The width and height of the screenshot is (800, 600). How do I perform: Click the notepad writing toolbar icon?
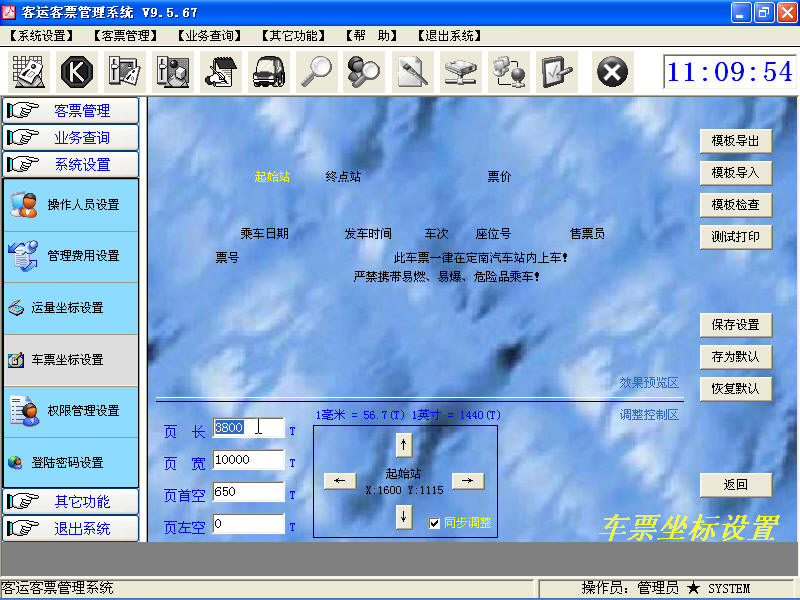(221, 72)
